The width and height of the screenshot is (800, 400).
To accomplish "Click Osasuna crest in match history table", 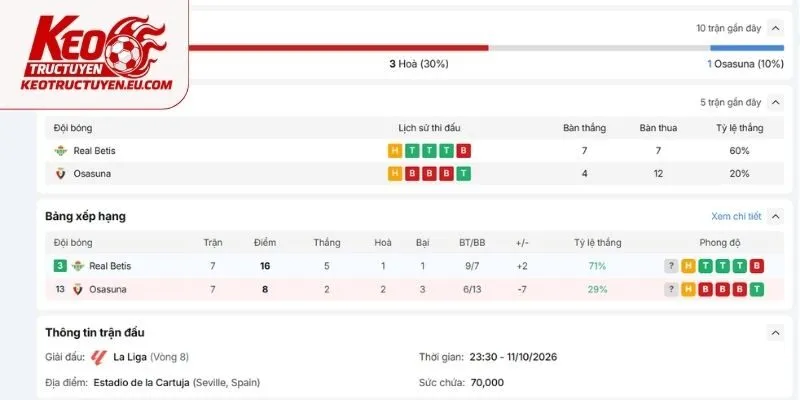I will 61,173.
